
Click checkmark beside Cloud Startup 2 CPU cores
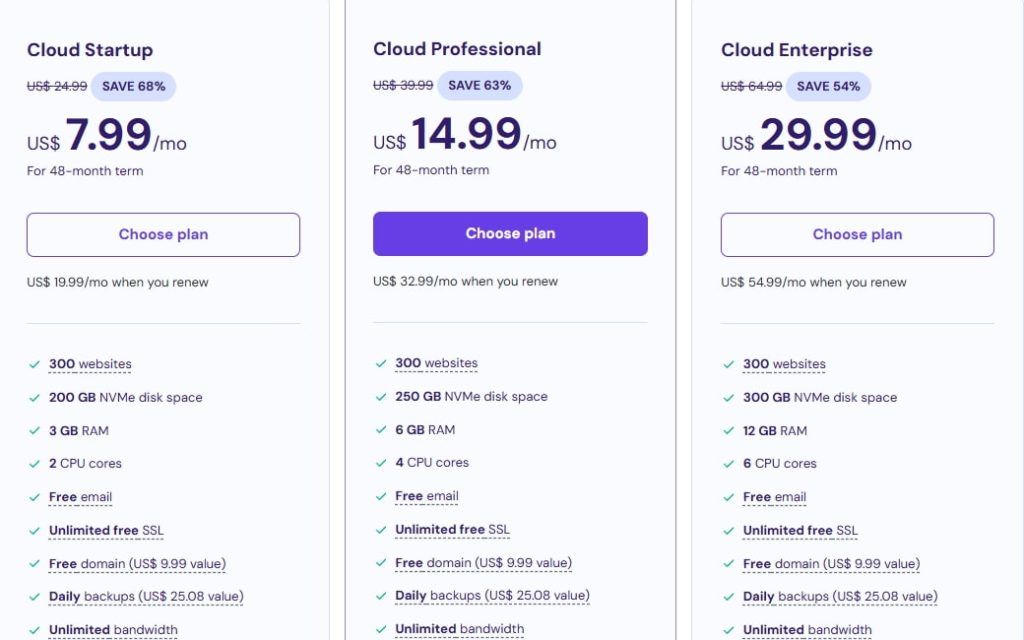[x=34, y=464]
